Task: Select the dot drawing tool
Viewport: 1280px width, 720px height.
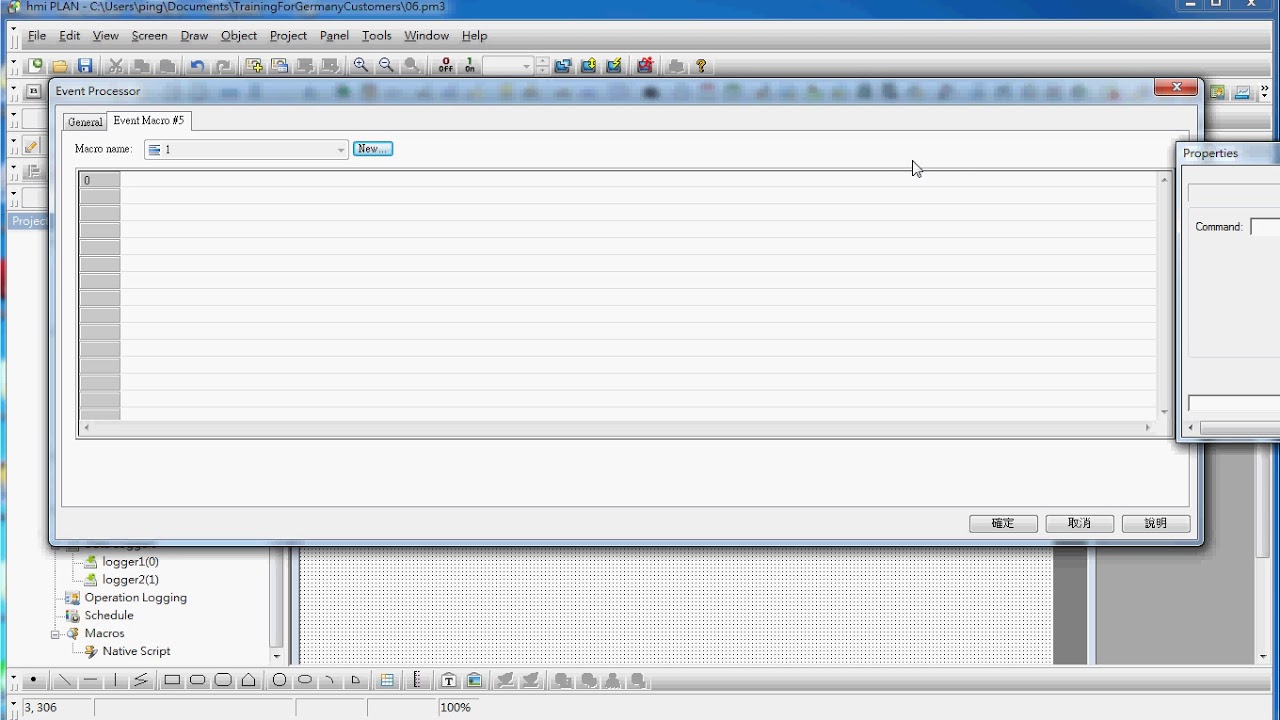Action: (x=33, y=680)
